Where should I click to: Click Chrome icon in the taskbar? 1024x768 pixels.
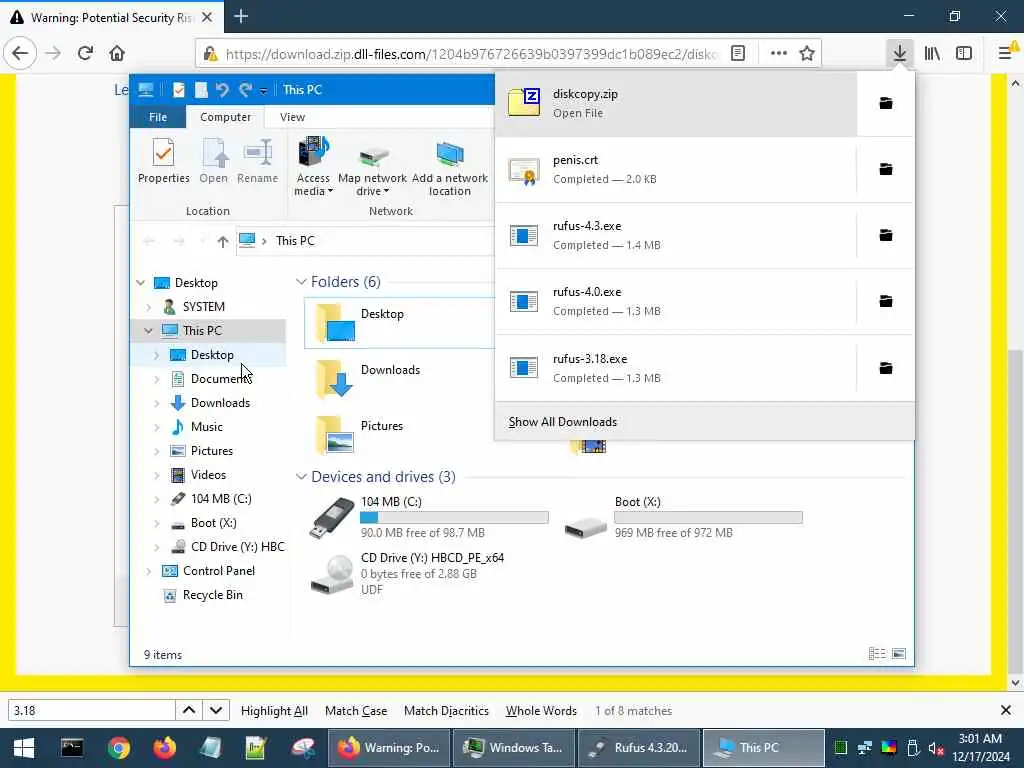(119, 748)
